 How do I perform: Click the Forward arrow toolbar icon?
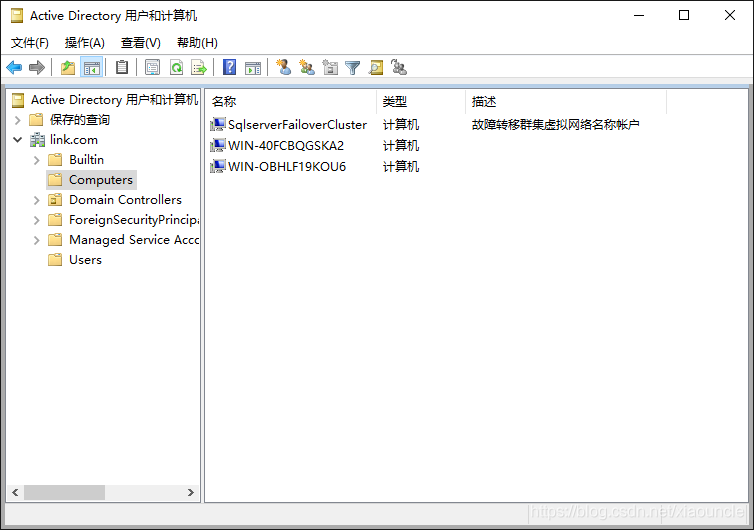click(37, 67)
